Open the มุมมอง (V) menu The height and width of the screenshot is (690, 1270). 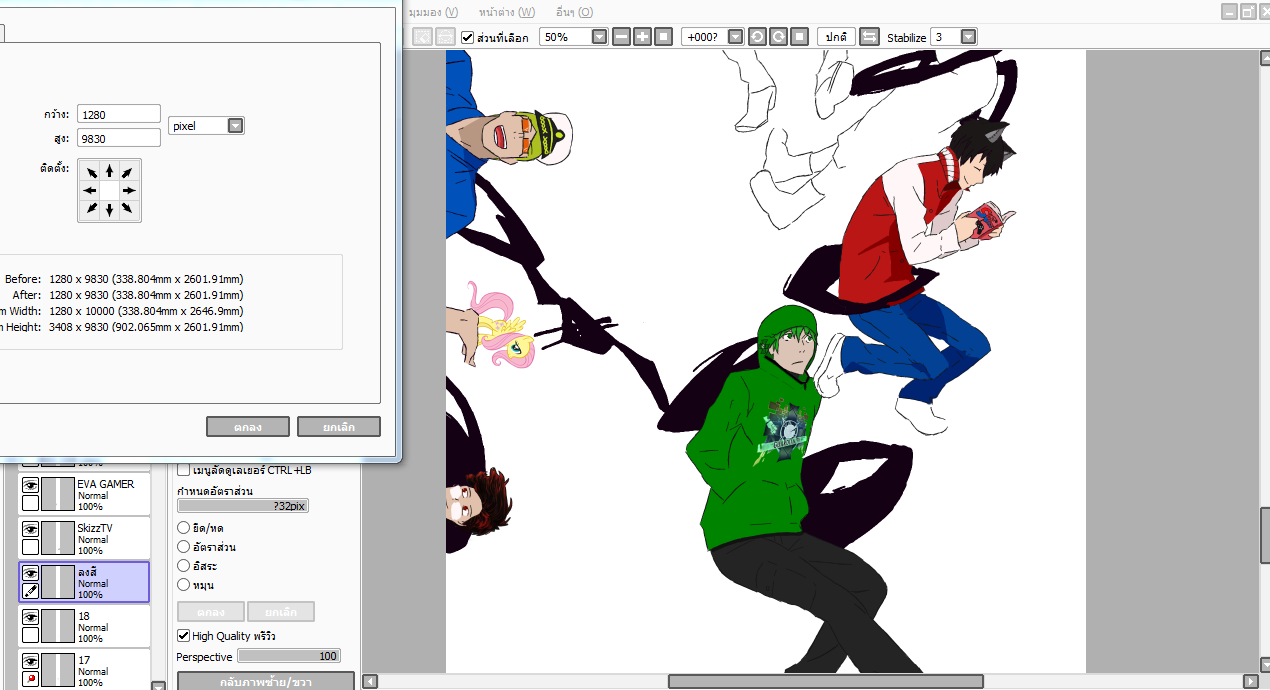(433, 12)
